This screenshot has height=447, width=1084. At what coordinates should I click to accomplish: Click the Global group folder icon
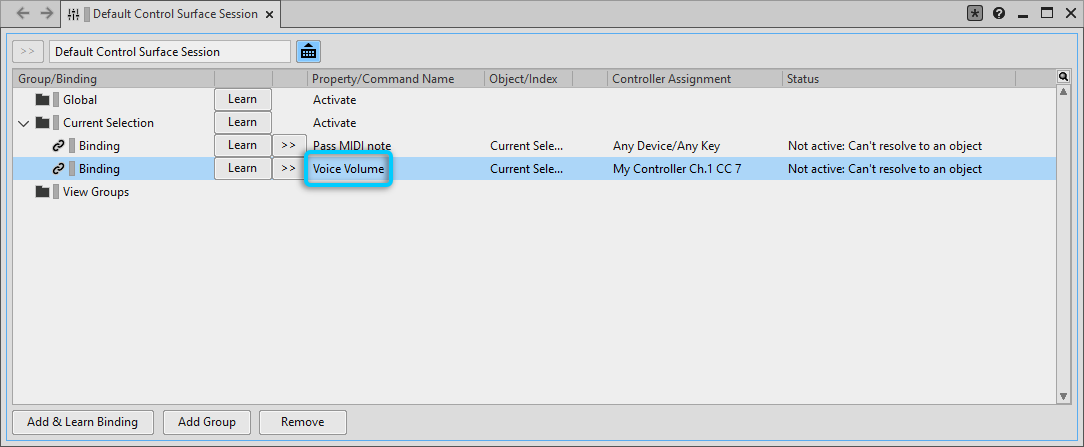[42, 100]
